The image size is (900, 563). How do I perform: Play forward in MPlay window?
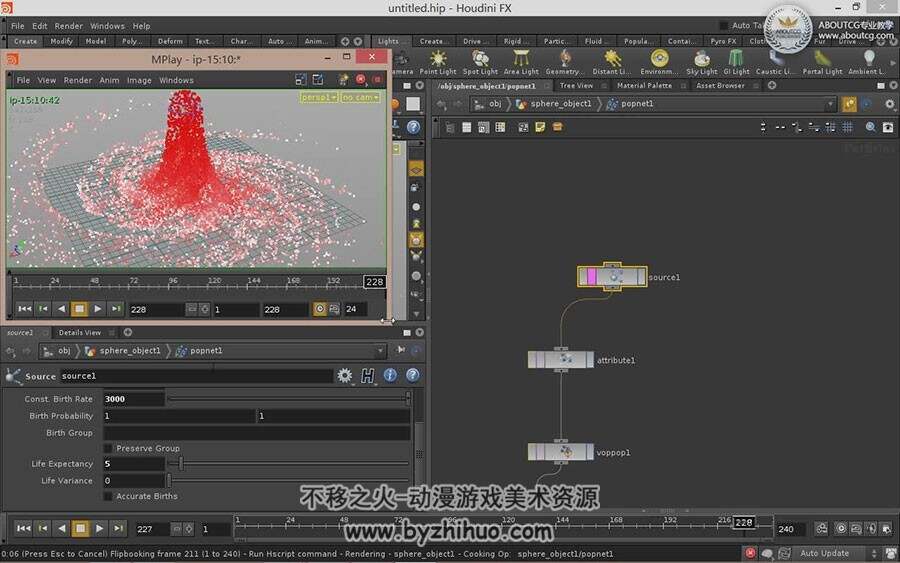tap(98, 309)
